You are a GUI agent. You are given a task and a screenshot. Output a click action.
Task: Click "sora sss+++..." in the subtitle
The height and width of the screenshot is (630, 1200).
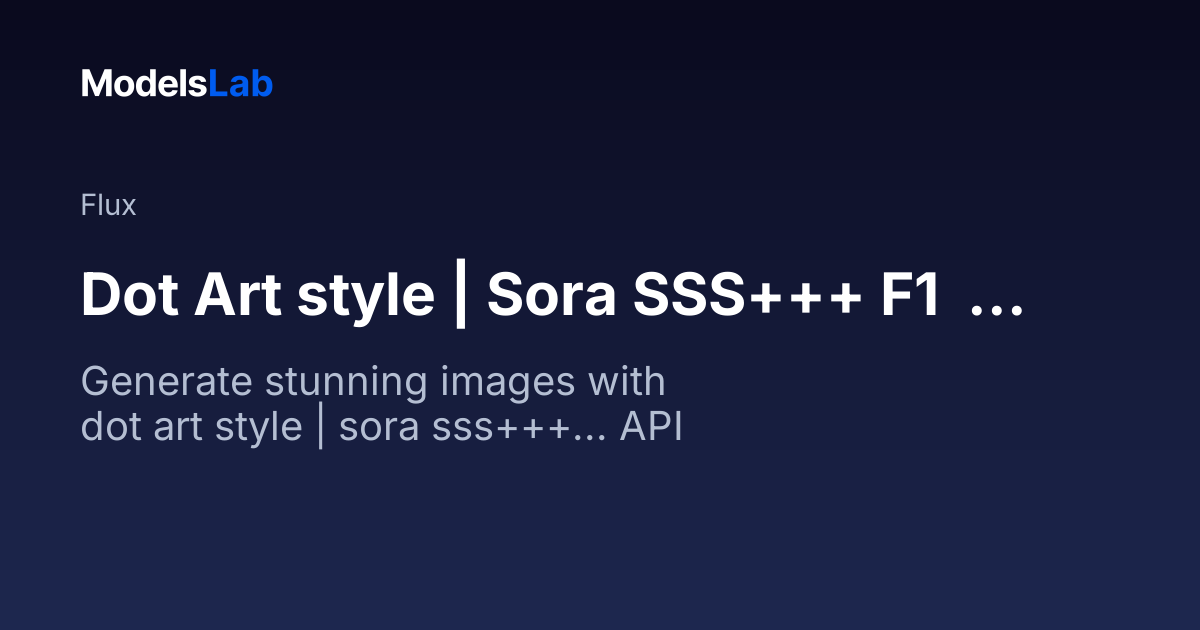coord(472,428)
